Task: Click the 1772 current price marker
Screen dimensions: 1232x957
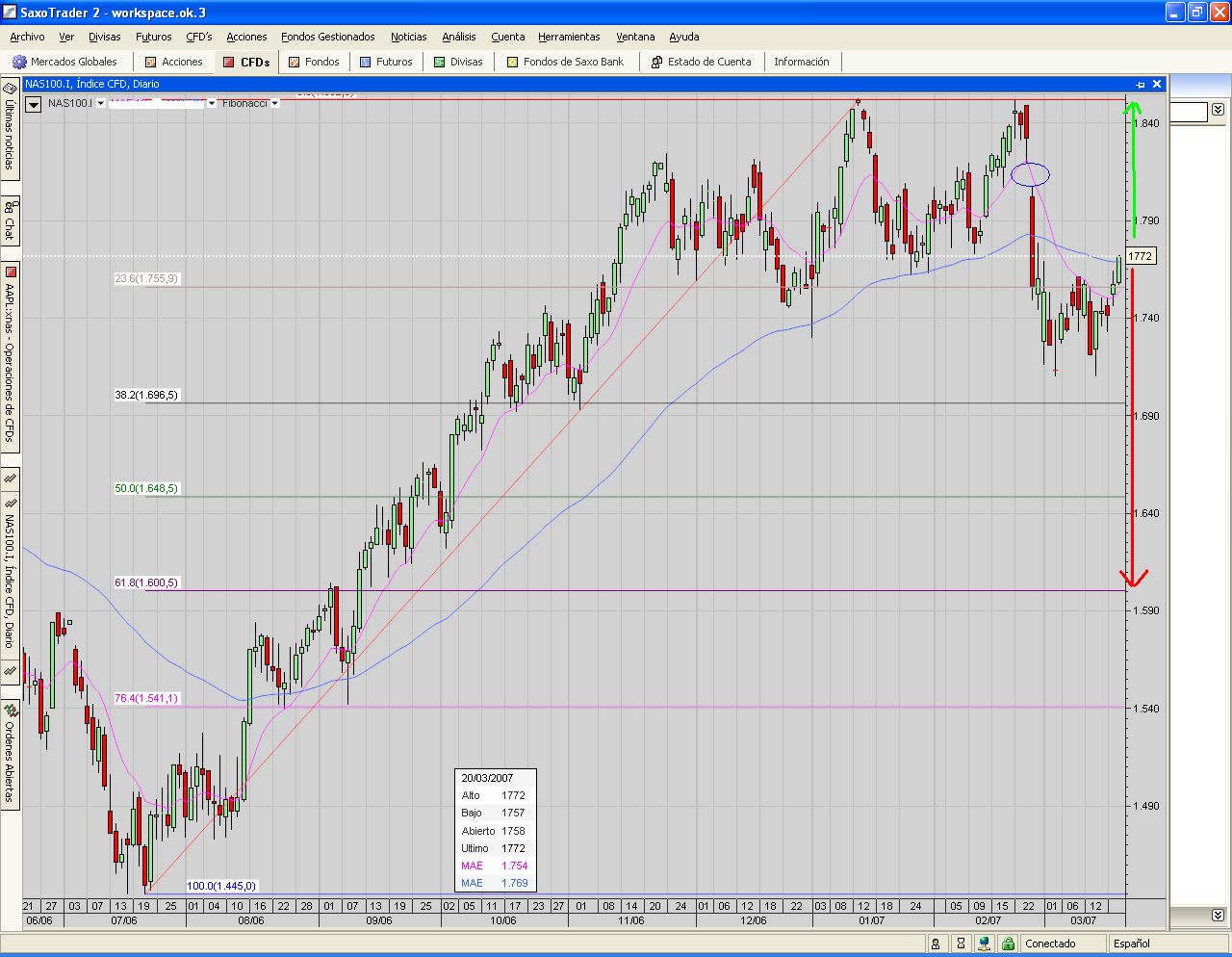Action: [x=1141, y=256]
